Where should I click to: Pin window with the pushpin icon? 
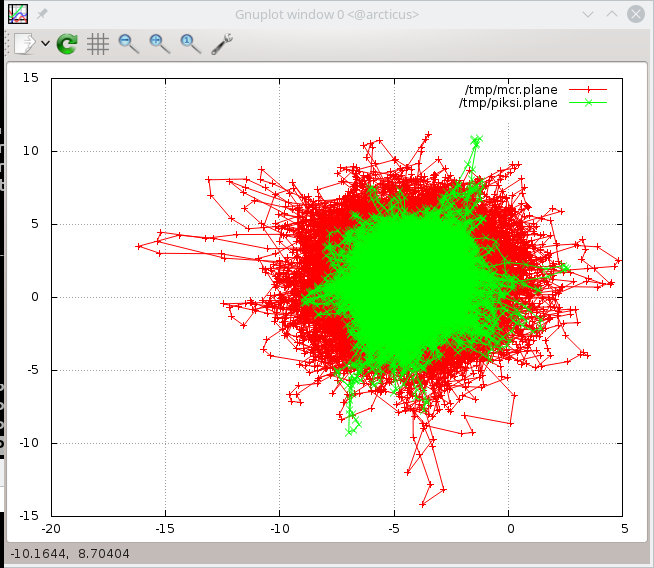tap(42, 14)
